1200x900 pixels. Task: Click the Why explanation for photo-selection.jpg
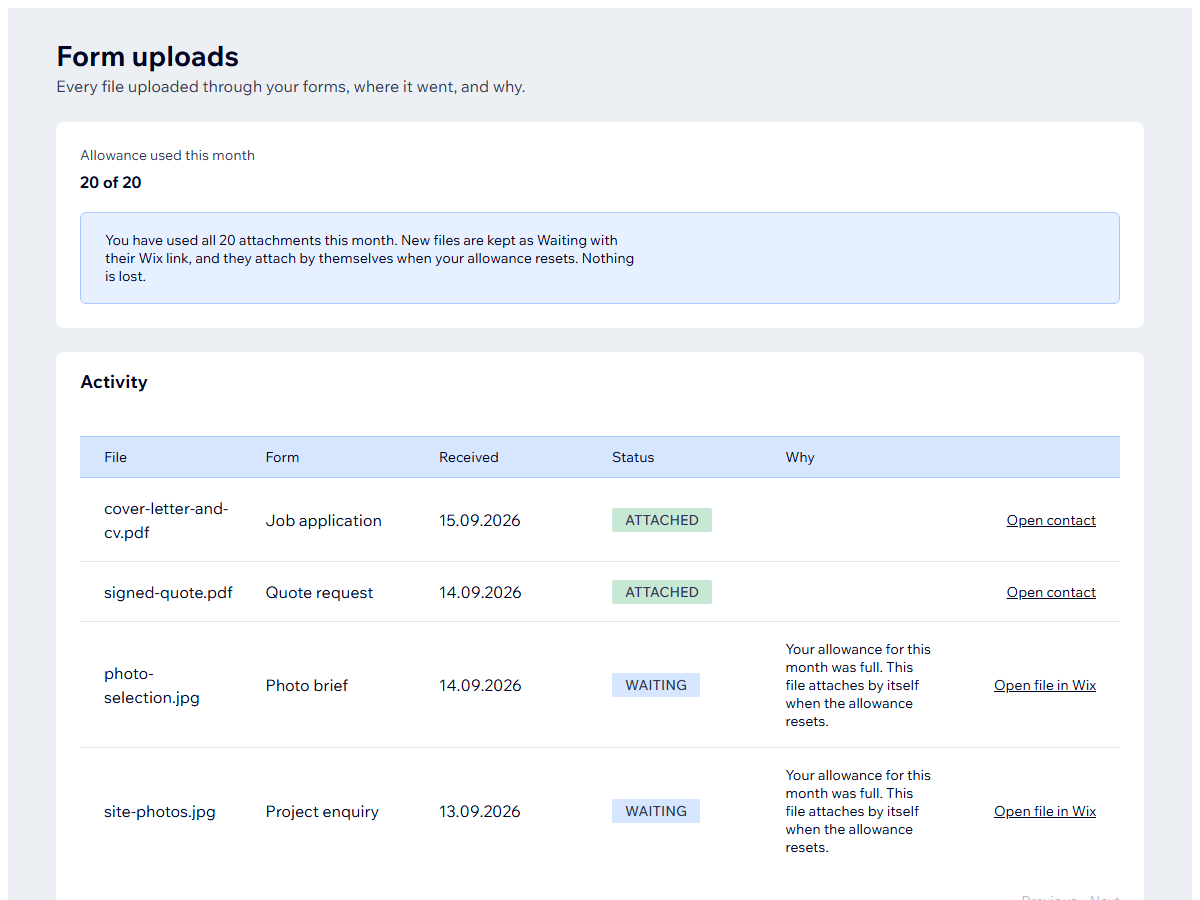[858, 685]
